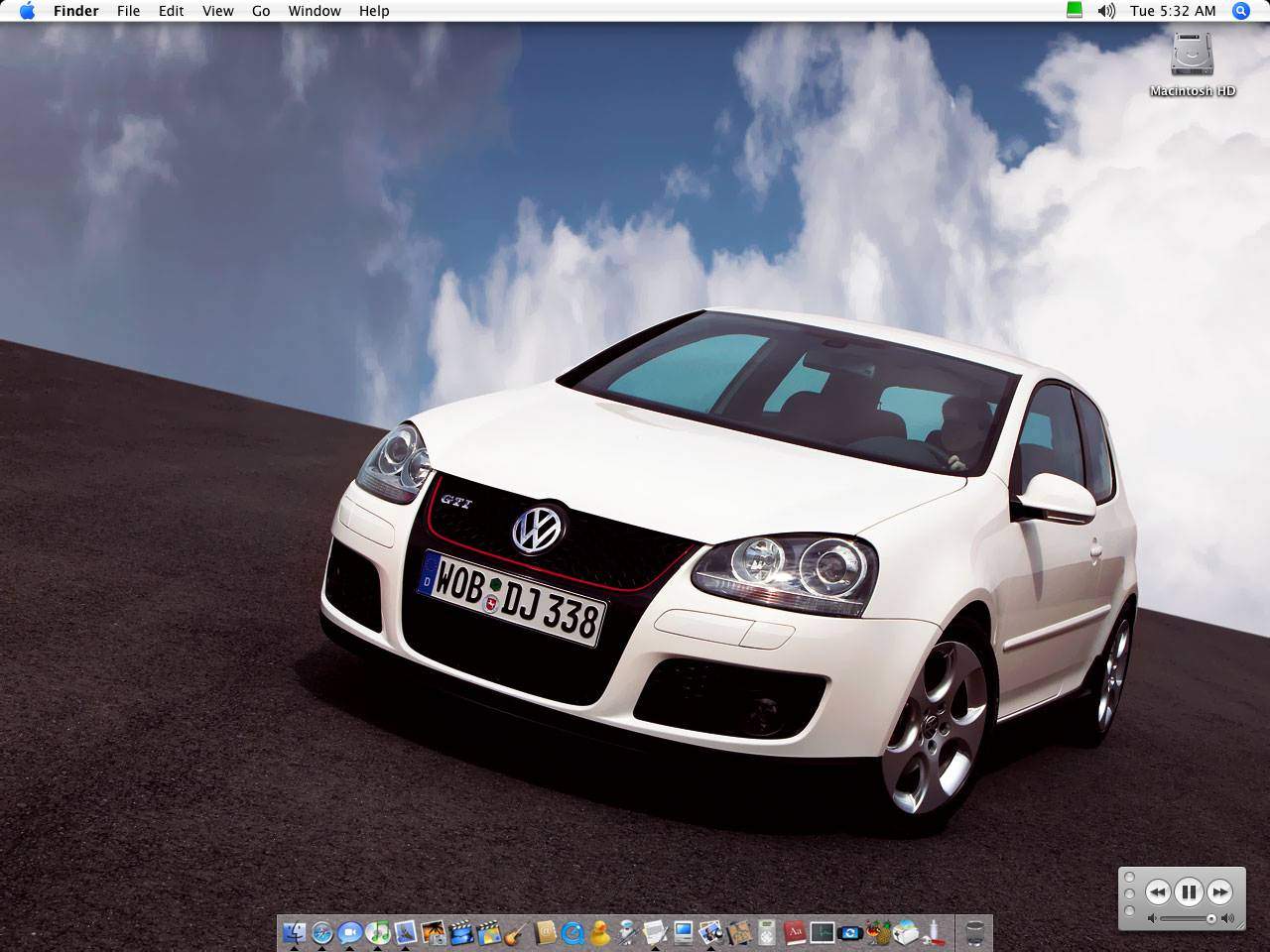Open the Go menu
Viewport: 1270px width, 952px height.
260,11
